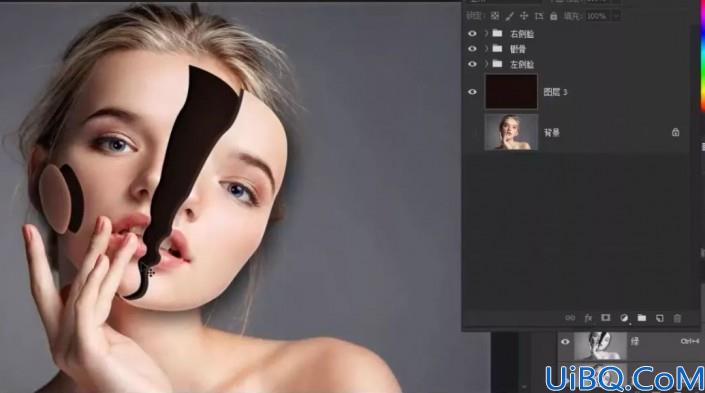
Task: Hide the middle layer group
Action: pos(472,49)
